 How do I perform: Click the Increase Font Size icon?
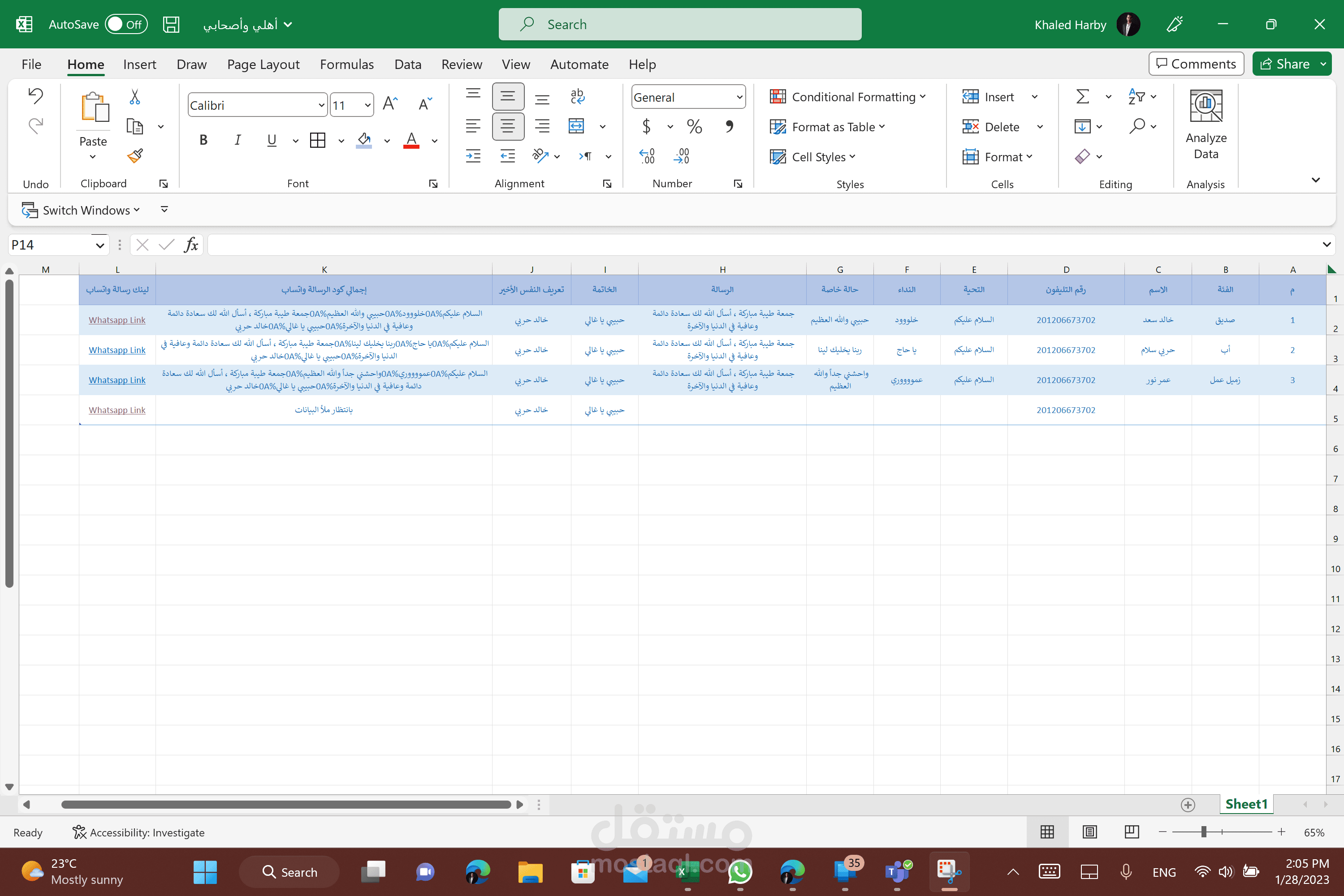click(390, 104)
